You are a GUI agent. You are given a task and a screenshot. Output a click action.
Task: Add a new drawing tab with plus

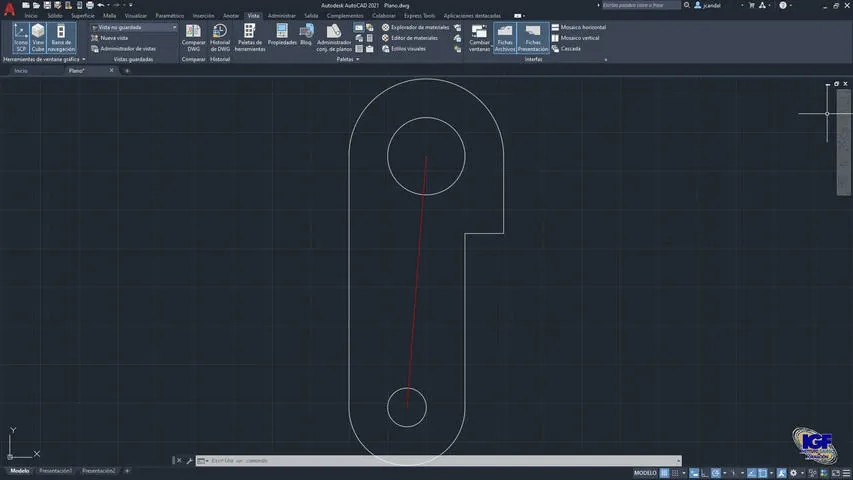pos(127,71)
